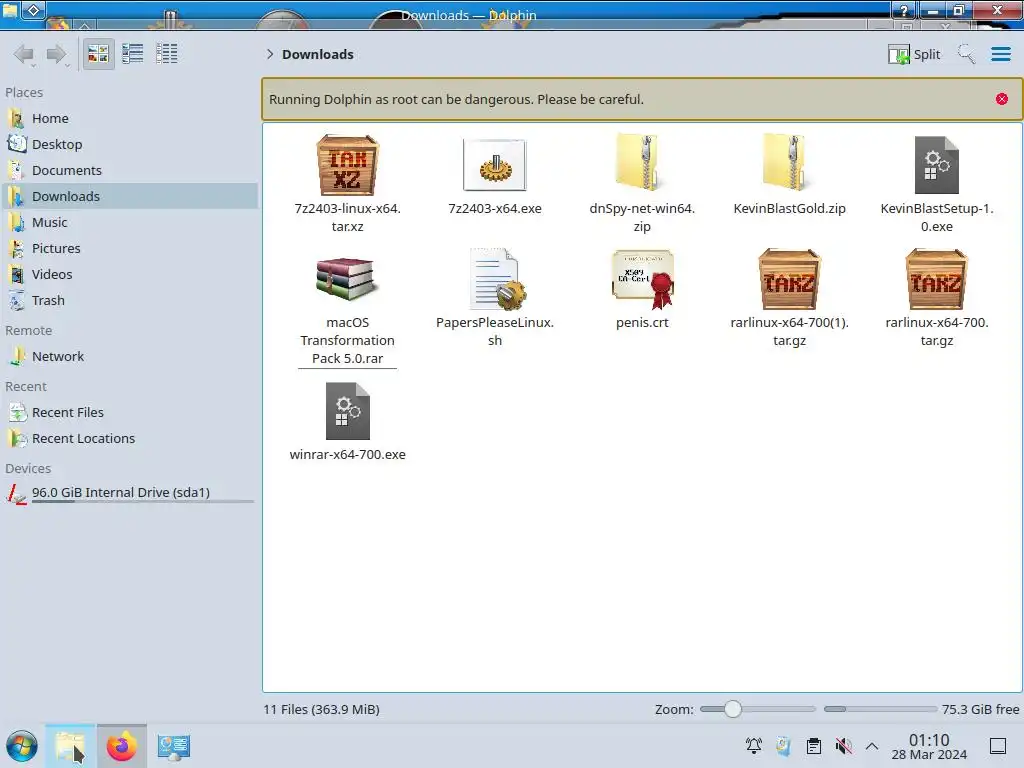Screen dimensions: 1024x768
Task: Open the search magnifier icon
Action: 966,54
